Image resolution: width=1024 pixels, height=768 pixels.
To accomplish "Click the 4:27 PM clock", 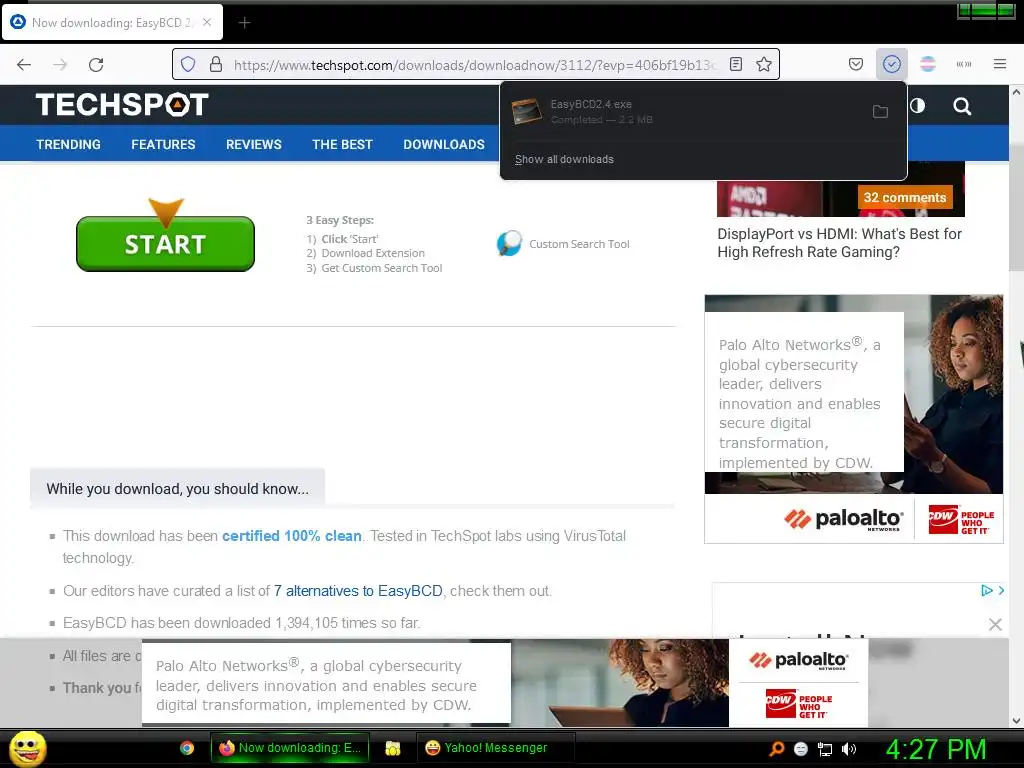I will tap(936, 749).
